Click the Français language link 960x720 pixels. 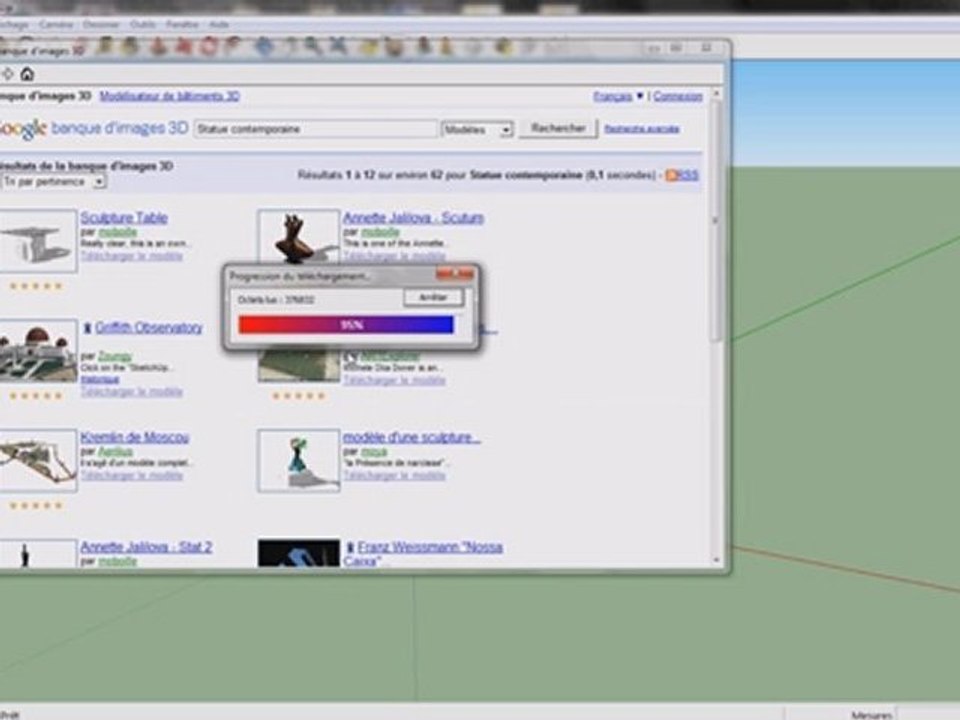pyautogui.click(x=612, y=96)
